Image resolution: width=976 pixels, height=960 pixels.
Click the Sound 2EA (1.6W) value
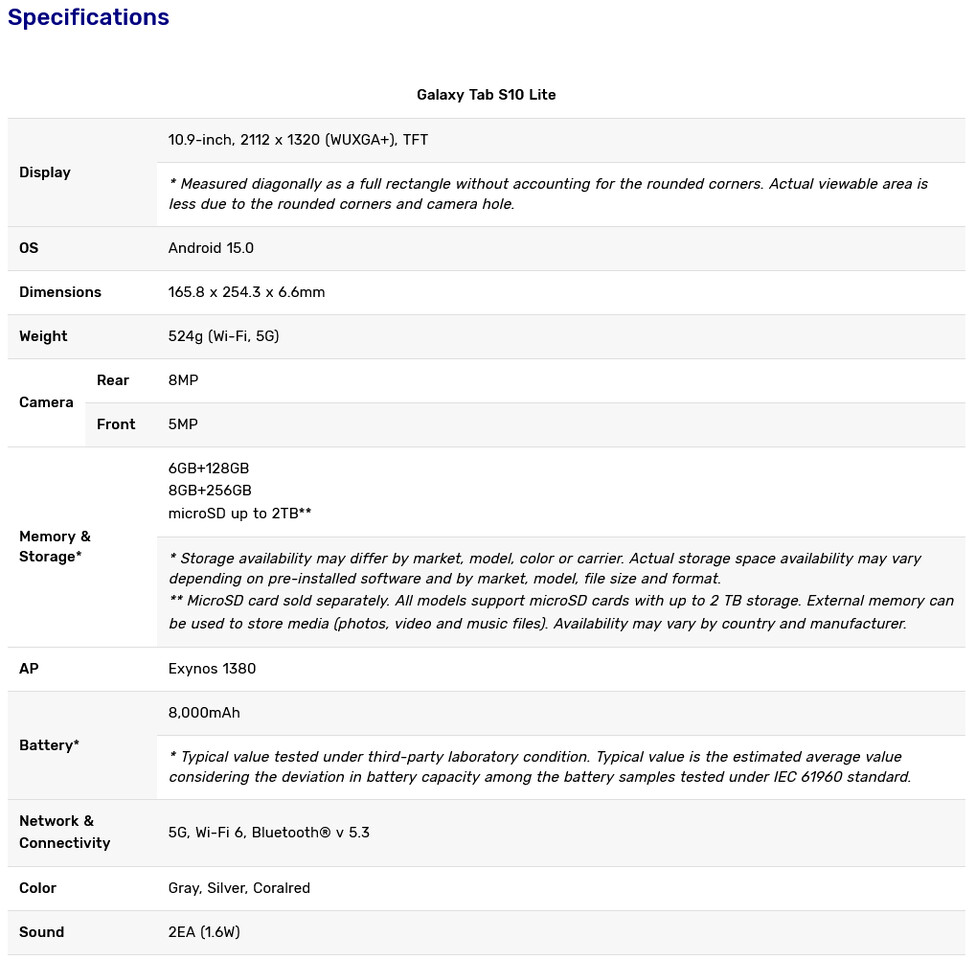pos(204,932)
